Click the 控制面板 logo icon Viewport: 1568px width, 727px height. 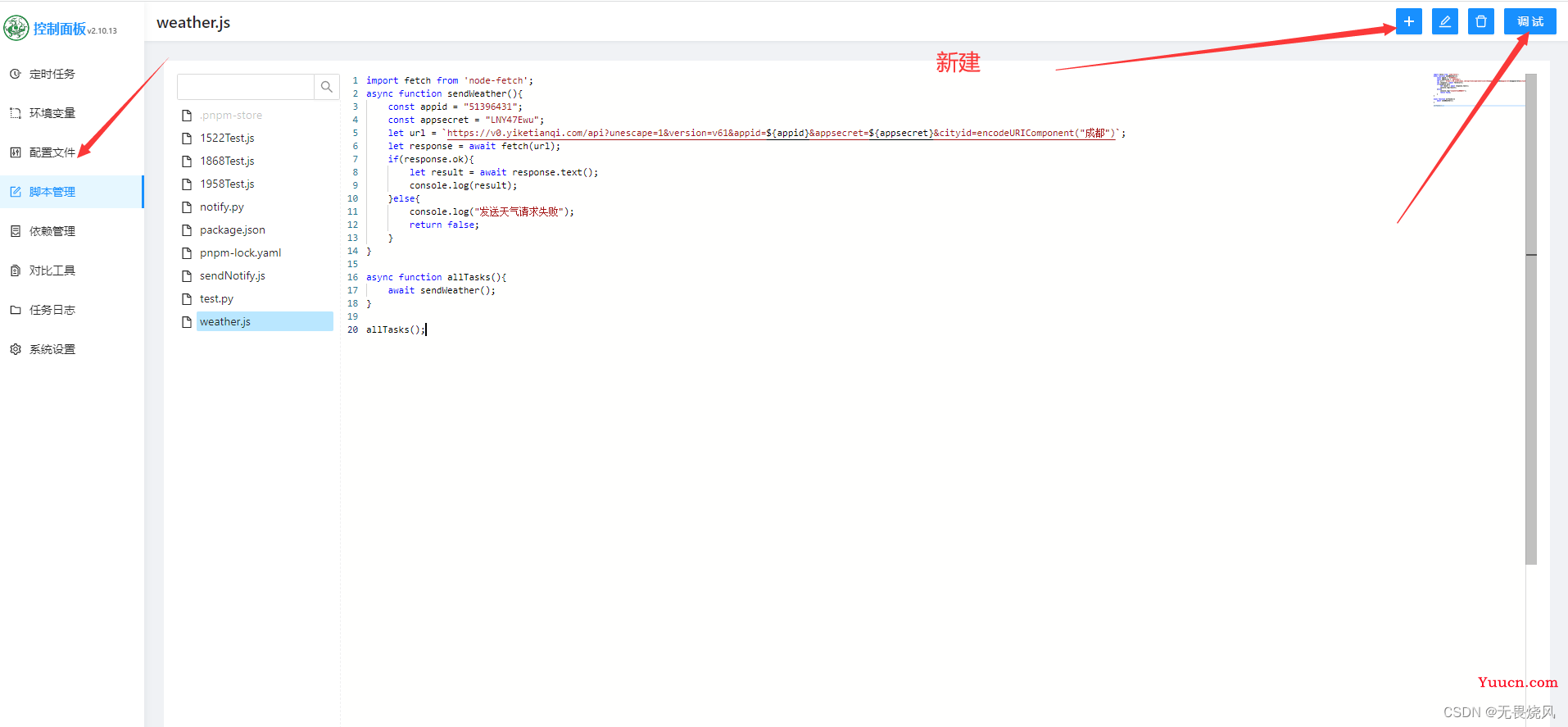16,28
